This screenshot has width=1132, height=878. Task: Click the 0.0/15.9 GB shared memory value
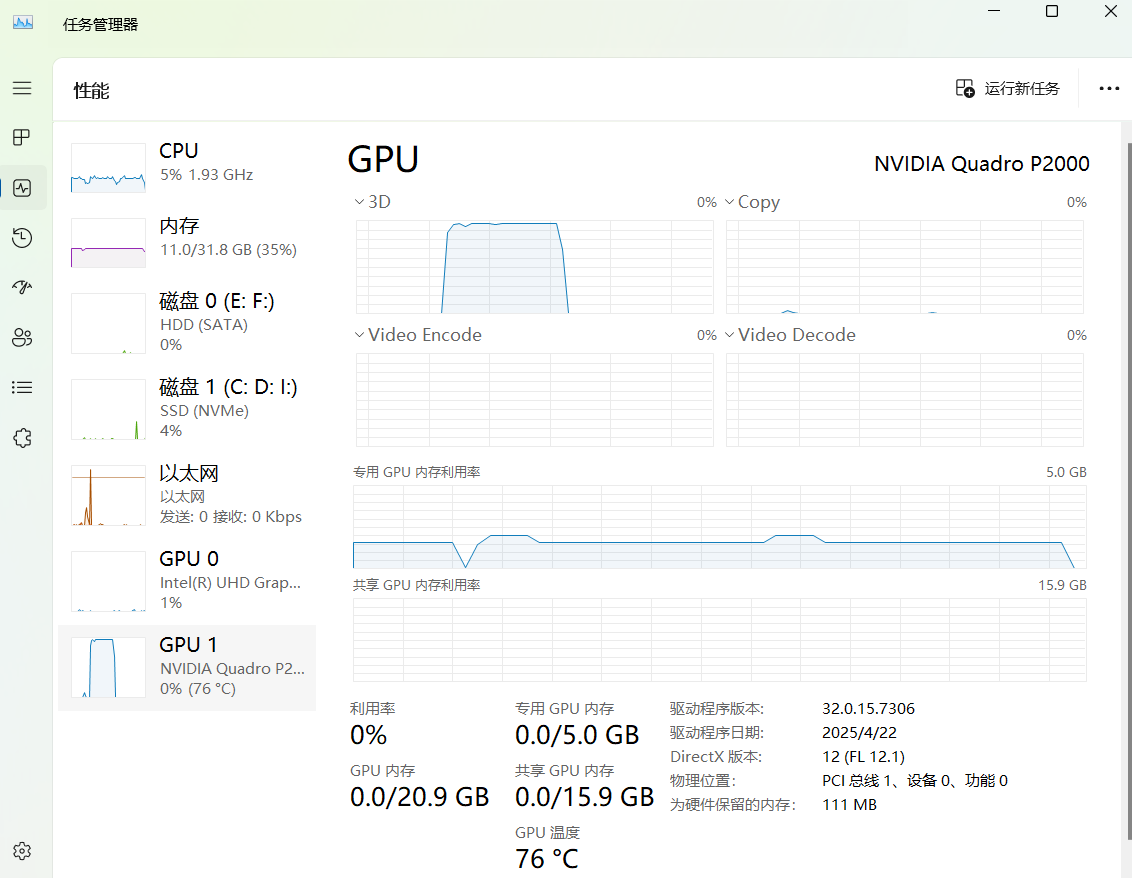584,797
